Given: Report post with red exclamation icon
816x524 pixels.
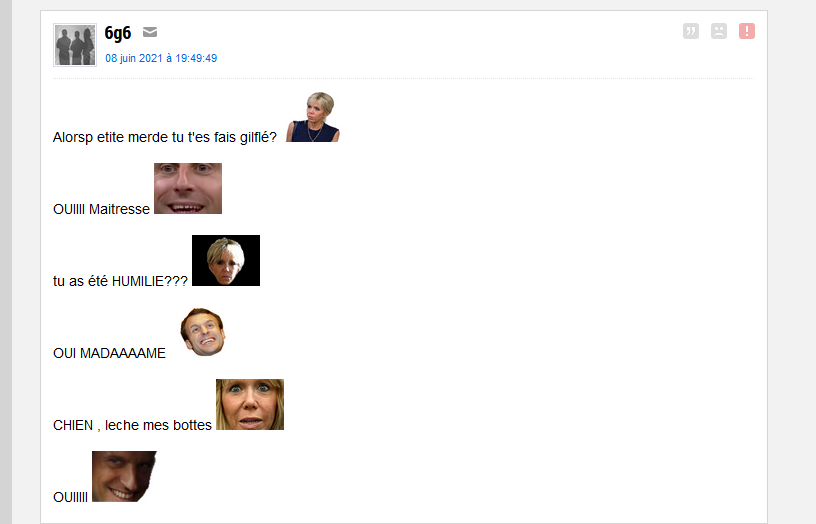Looking at the screenshot, I should click(747, 31).
